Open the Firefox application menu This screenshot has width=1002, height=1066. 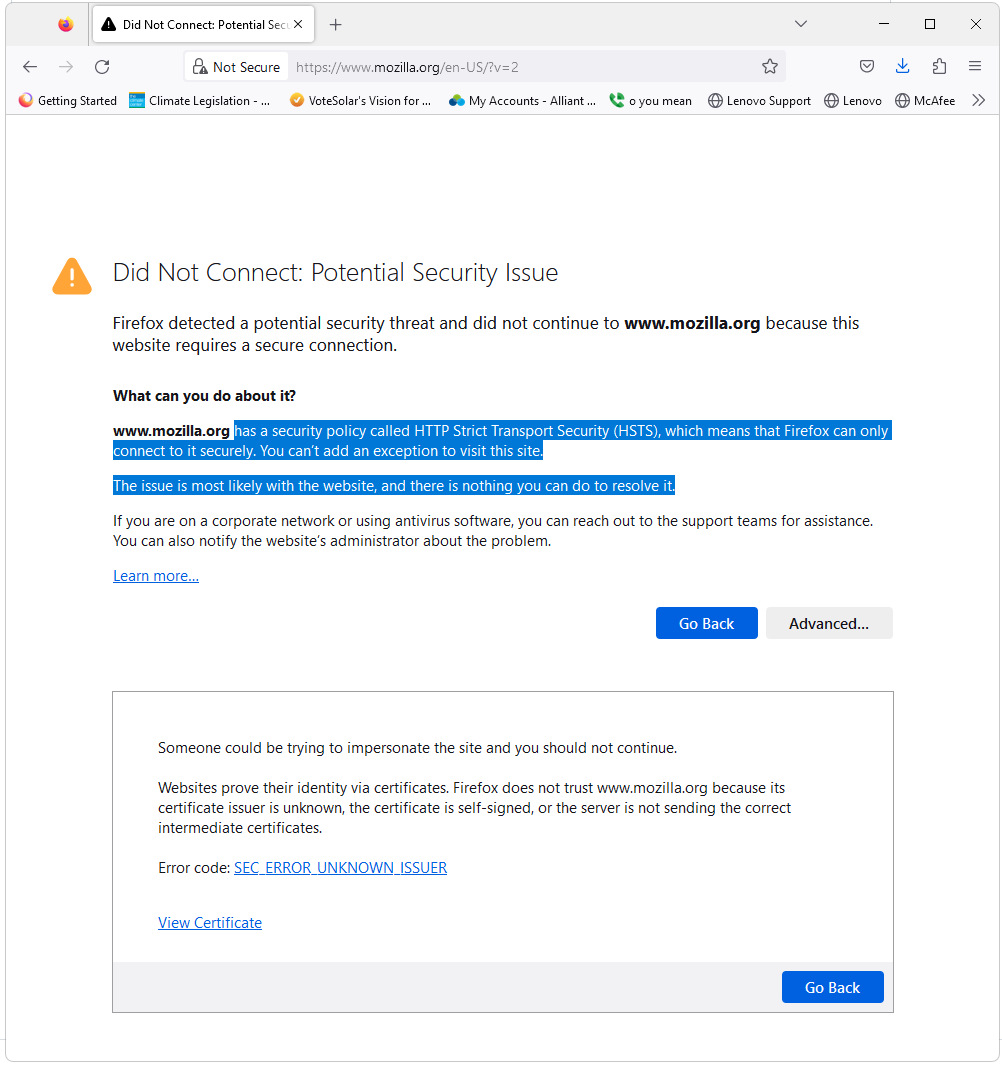coord(974,66)
